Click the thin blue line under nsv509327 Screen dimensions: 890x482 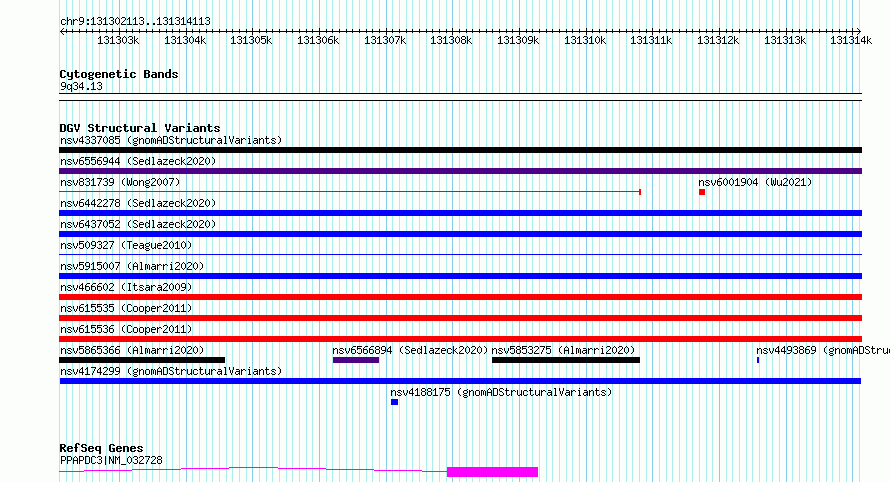(x=460, y=254)
